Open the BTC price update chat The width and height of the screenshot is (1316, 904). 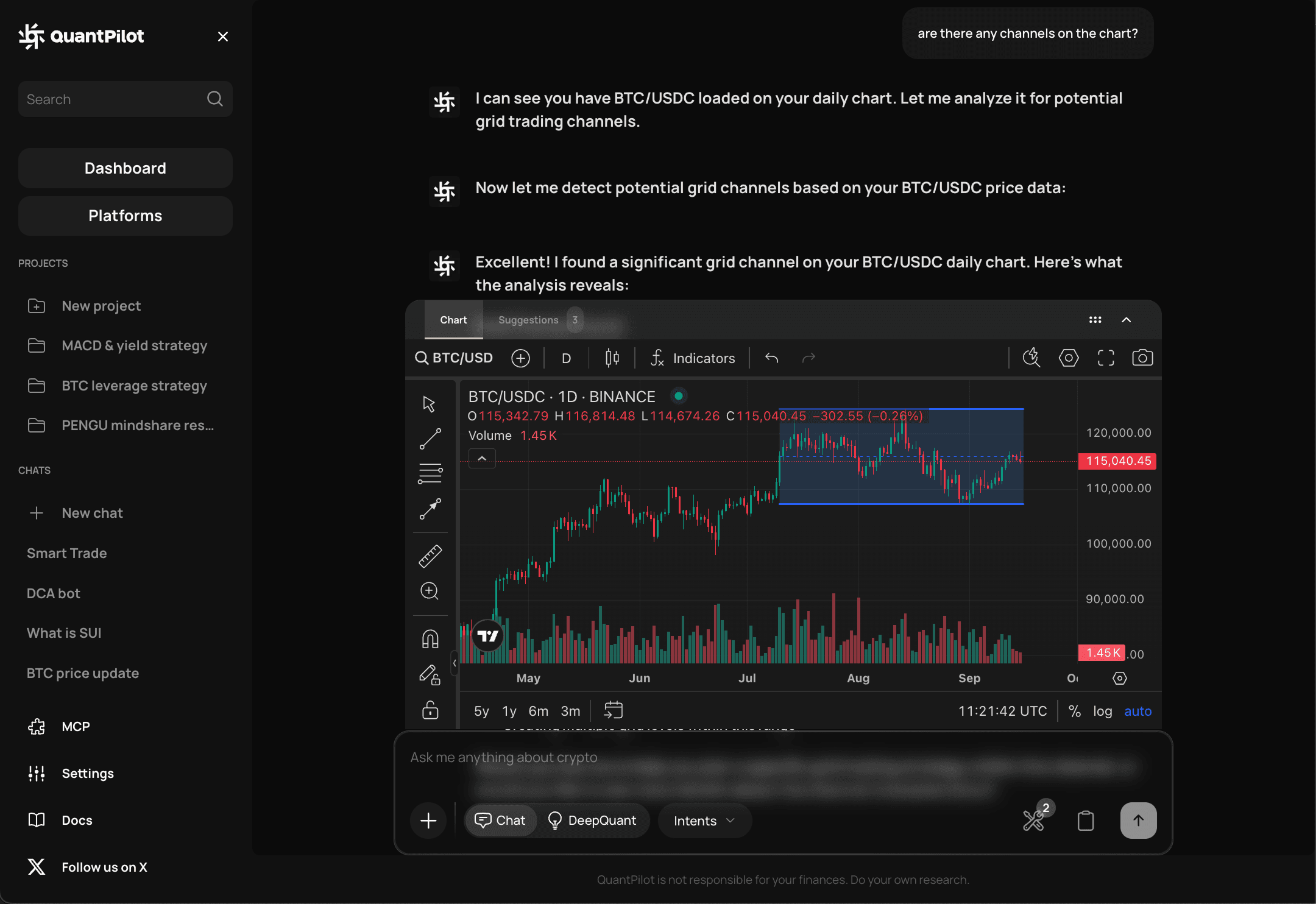click(83, 673)
